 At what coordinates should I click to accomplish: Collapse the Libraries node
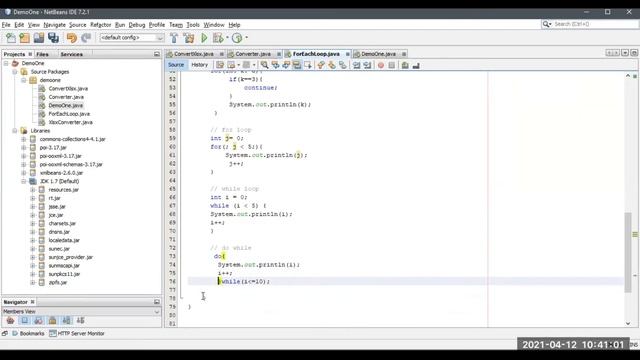point(15,131)
